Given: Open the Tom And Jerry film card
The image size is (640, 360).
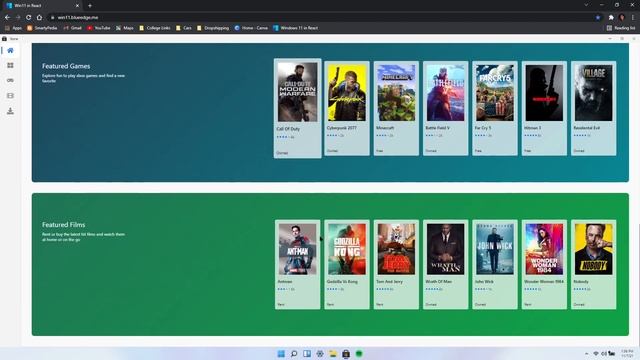Looking at the screenshot, I should (x=396, y=264).
